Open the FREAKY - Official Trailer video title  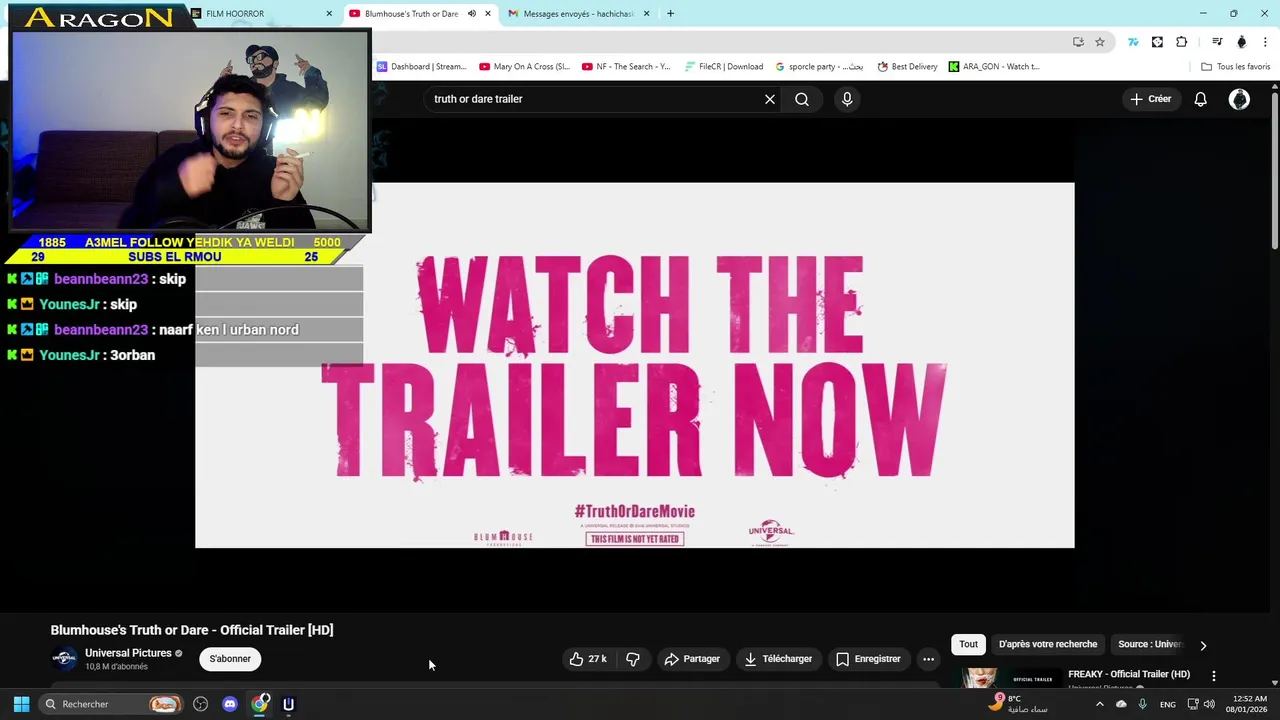[1129, 674]
